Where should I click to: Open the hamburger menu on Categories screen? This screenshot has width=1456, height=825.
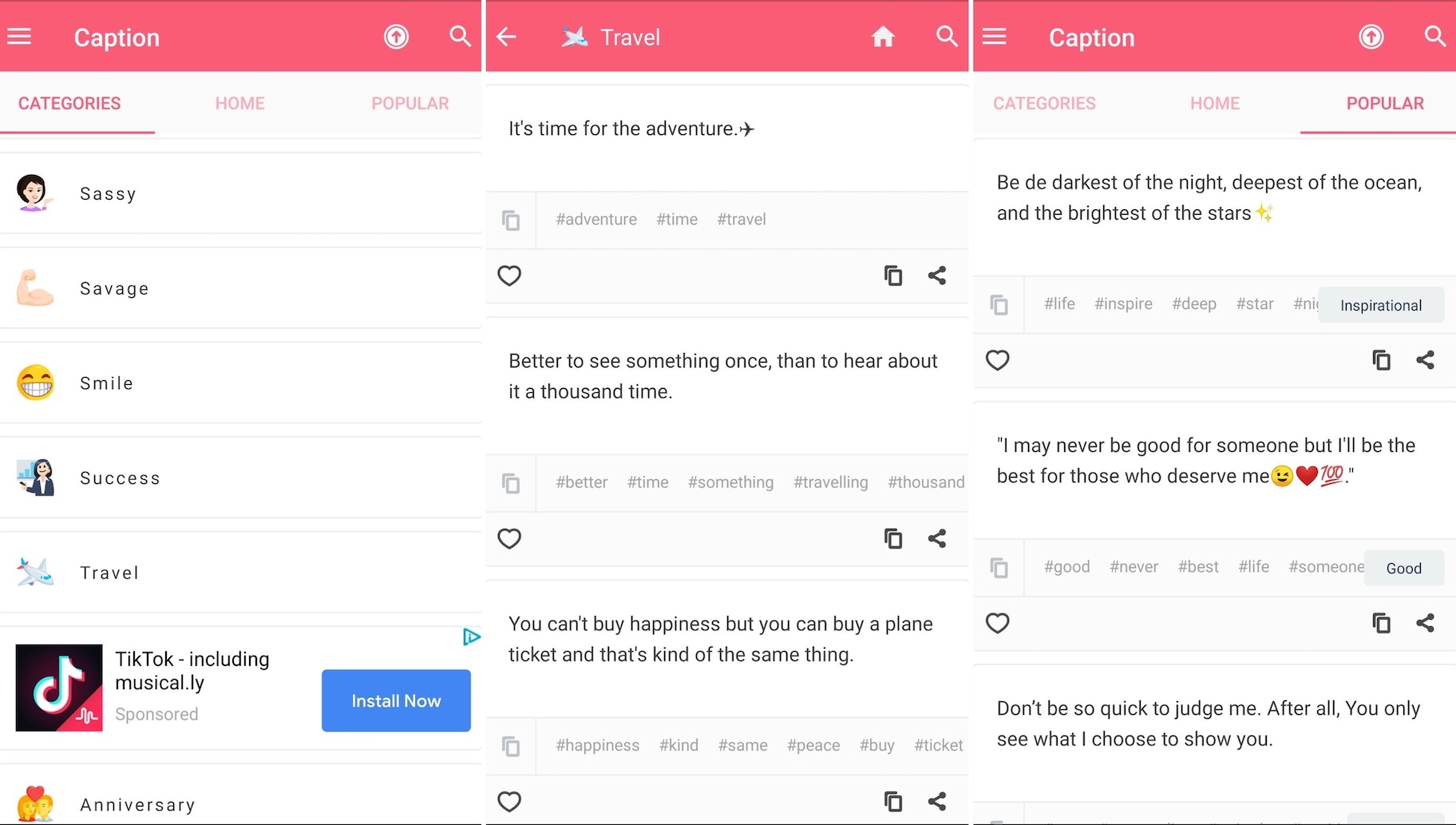[19, 37]
